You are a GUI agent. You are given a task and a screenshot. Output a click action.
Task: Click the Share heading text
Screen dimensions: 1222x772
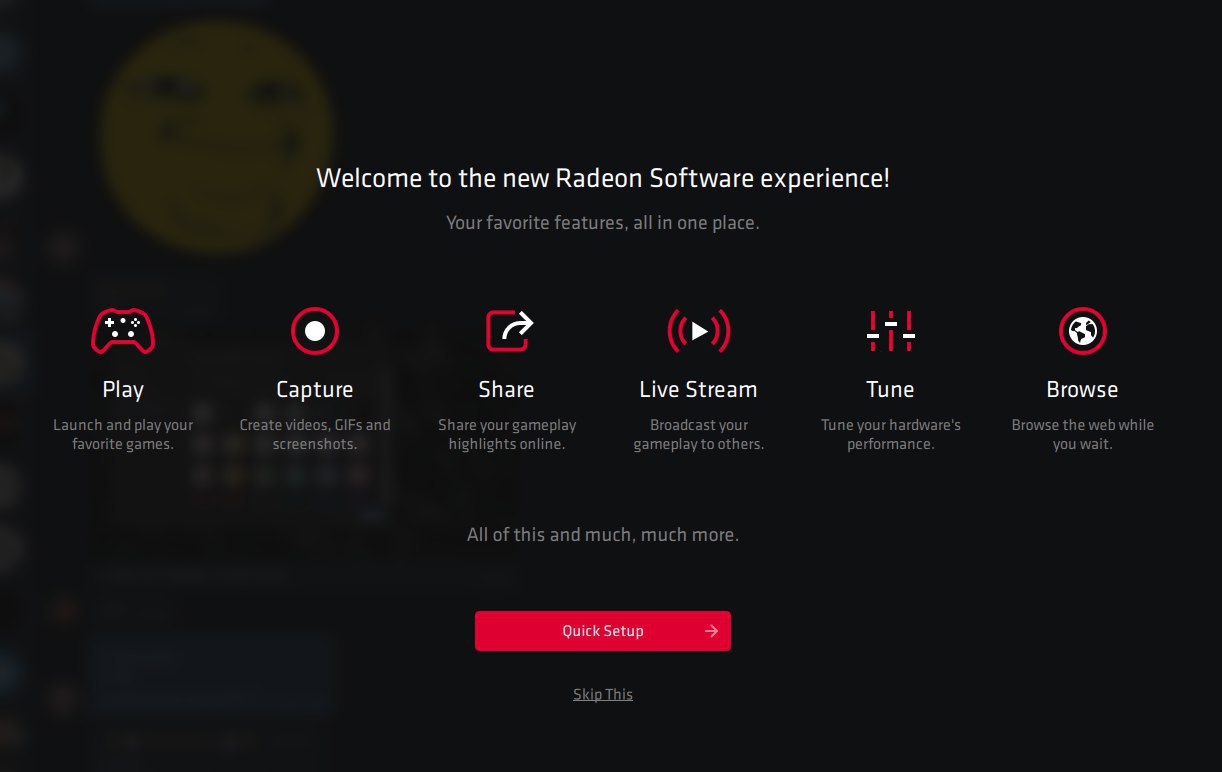pyautogui.click(x=506, y=390)
